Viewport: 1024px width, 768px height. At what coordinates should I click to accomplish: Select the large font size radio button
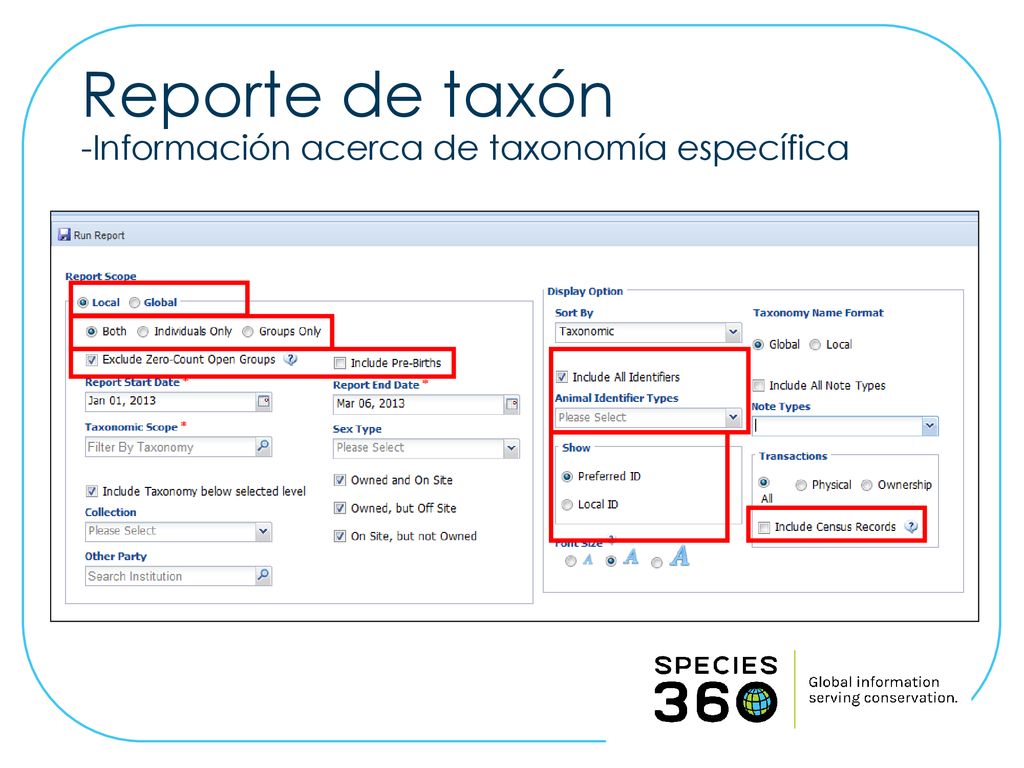657,562
